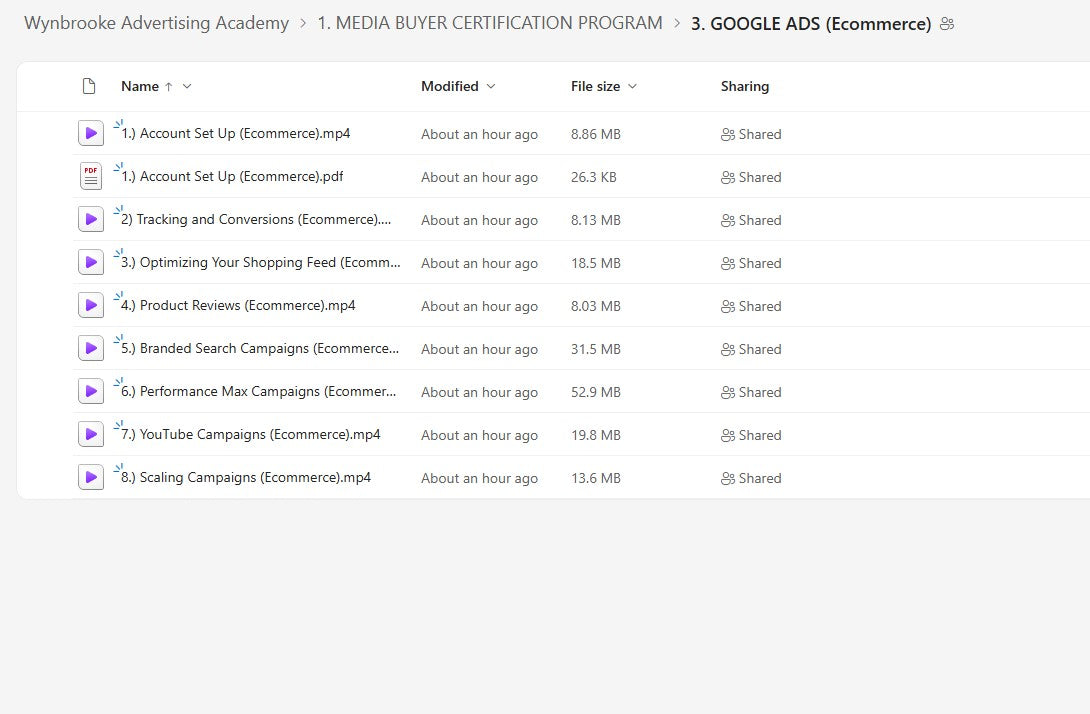Click the play icon beside Optimizing Your Shopping Feed
The height and width of the screenshot is (714, 1090).
coord(91,261)
